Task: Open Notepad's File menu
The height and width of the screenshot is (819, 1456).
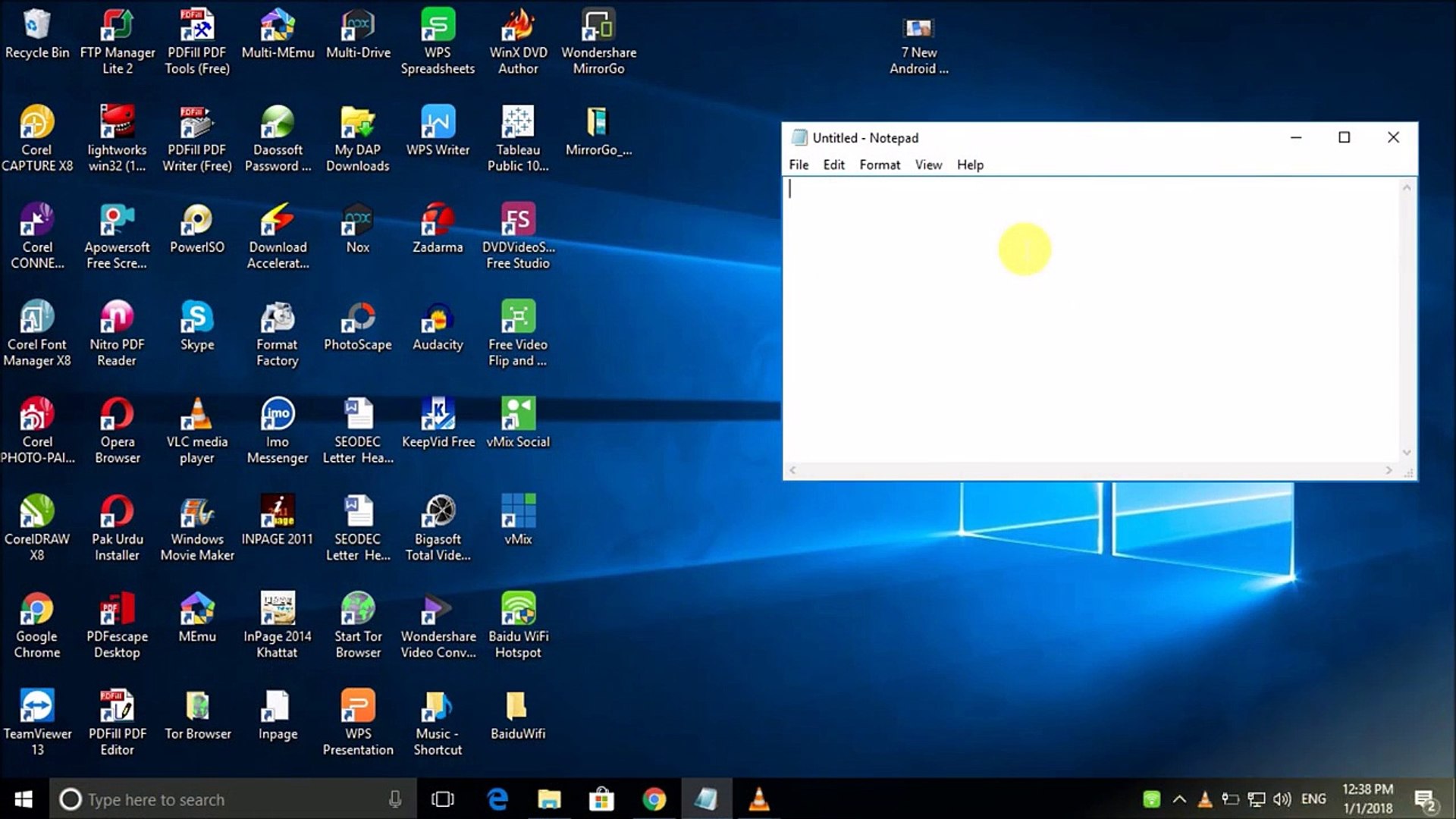Action: [x=799, y=165]
